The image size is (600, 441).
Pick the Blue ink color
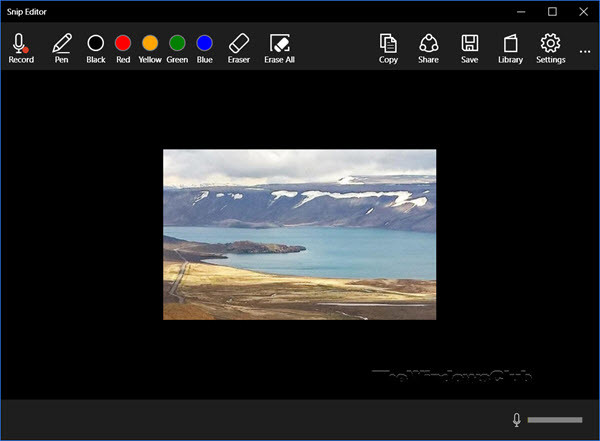[x=204, y=48]
